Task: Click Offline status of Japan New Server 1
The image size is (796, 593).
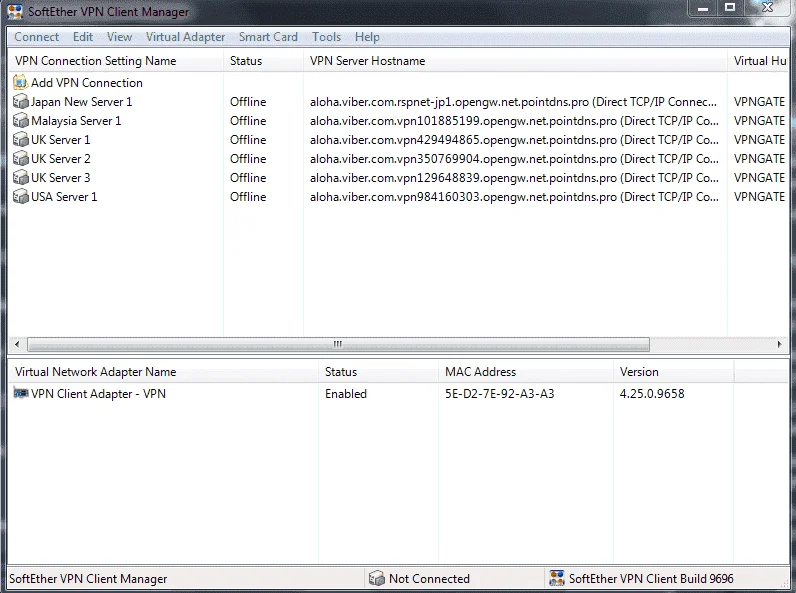Action: (x=248, y=102)
